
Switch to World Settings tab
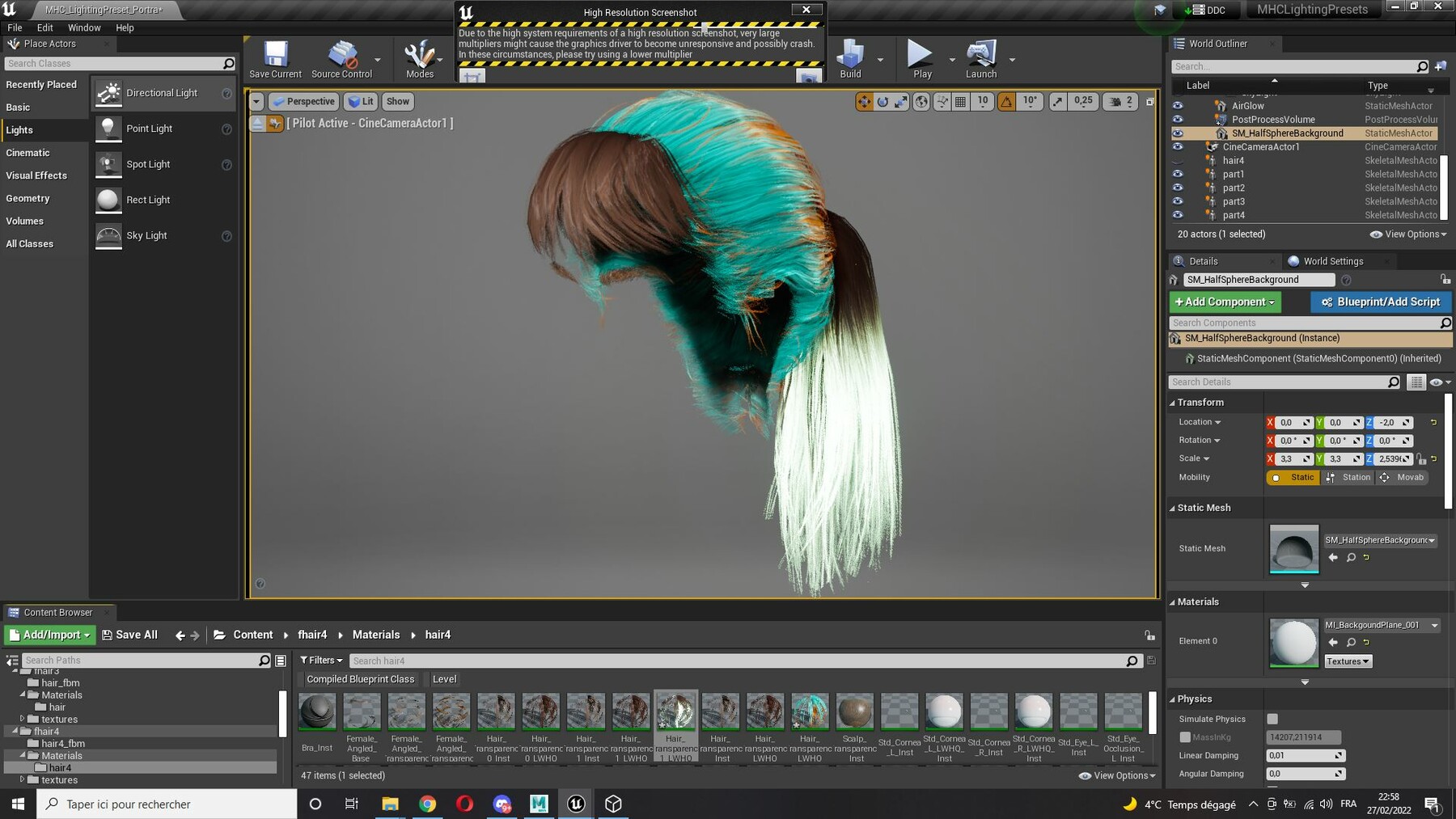click(x=1333, y=261)
